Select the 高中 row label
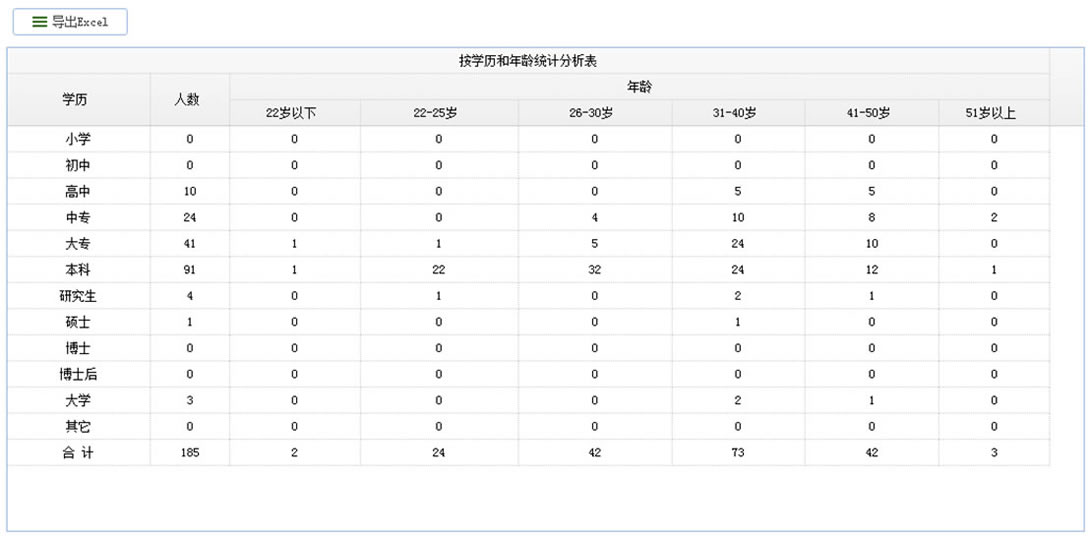This screenshot has height=539, width=1090. pyautogui.click(x=78, y=191)
